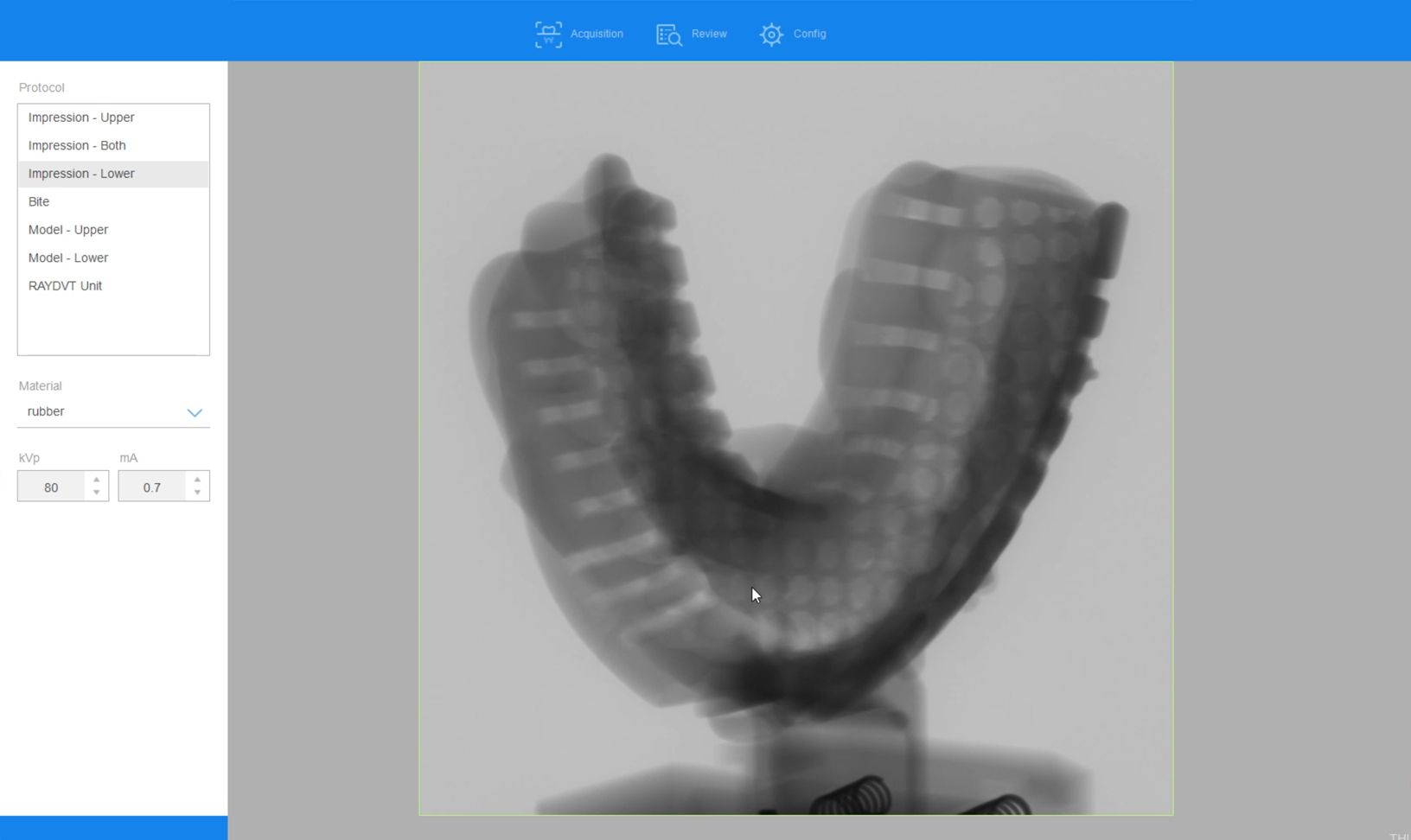Click the Acquisition camera icon

pyautogui.click(x=548, y=34)
